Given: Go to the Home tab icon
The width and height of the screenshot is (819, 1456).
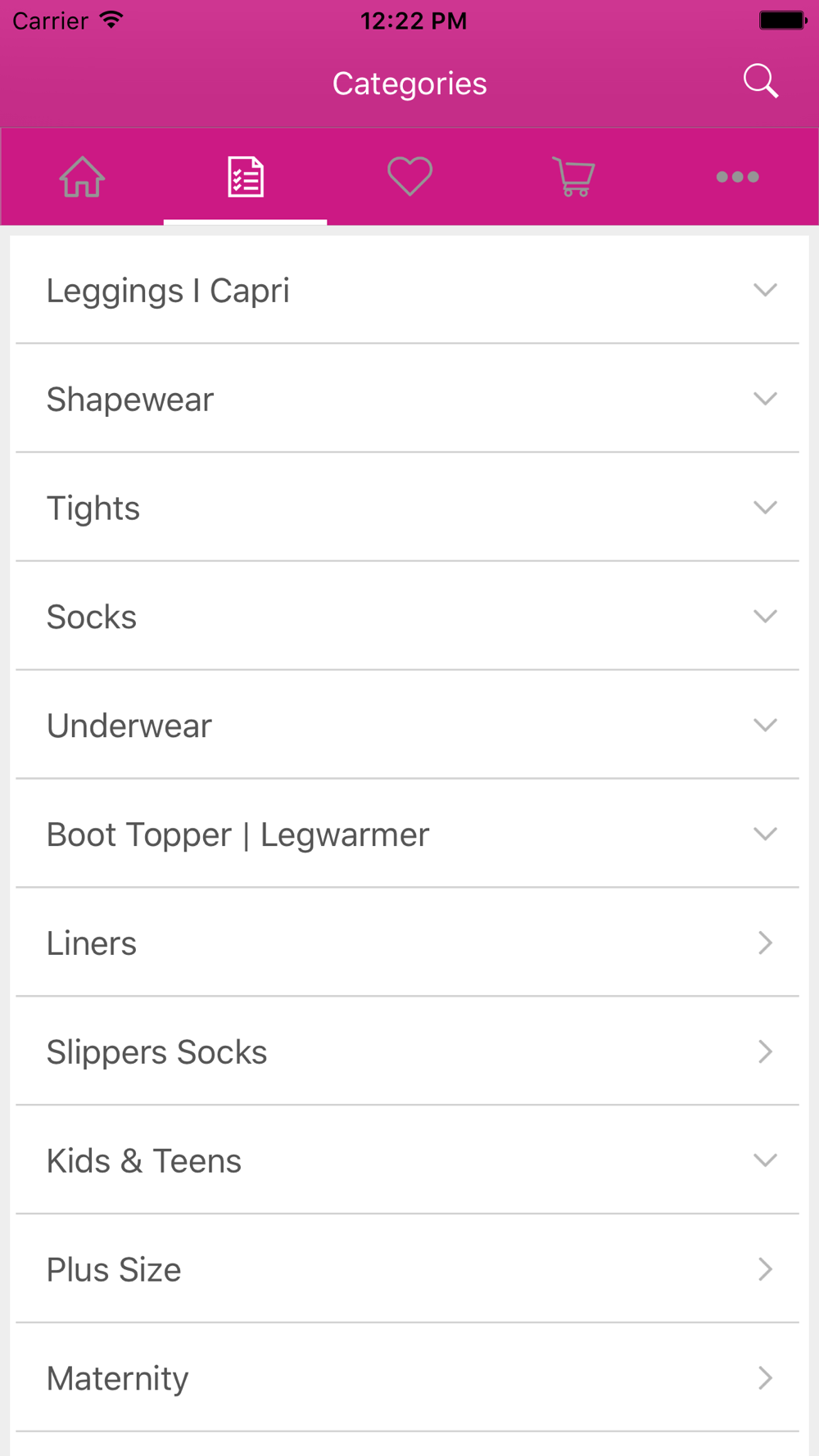Looking at the screenshot, I should click(82, 176).
